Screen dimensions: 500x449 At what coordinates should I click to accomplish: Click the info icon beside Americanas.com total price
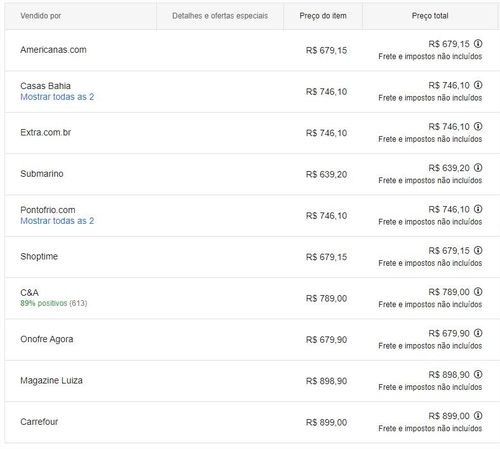pos(478,44)
